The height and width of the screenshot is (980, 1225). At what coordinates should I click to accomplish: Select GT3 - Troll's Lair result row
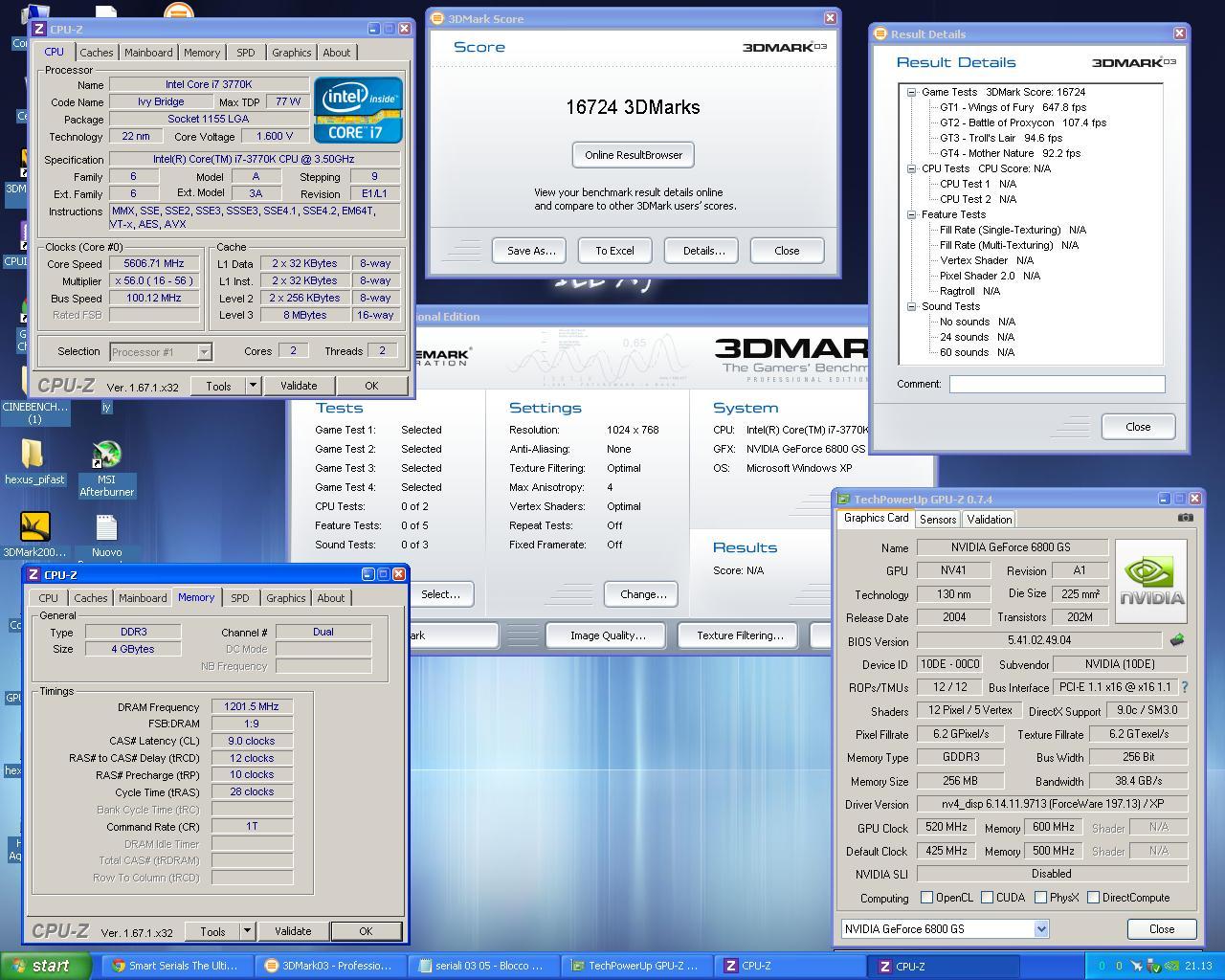click(1001, 138)
